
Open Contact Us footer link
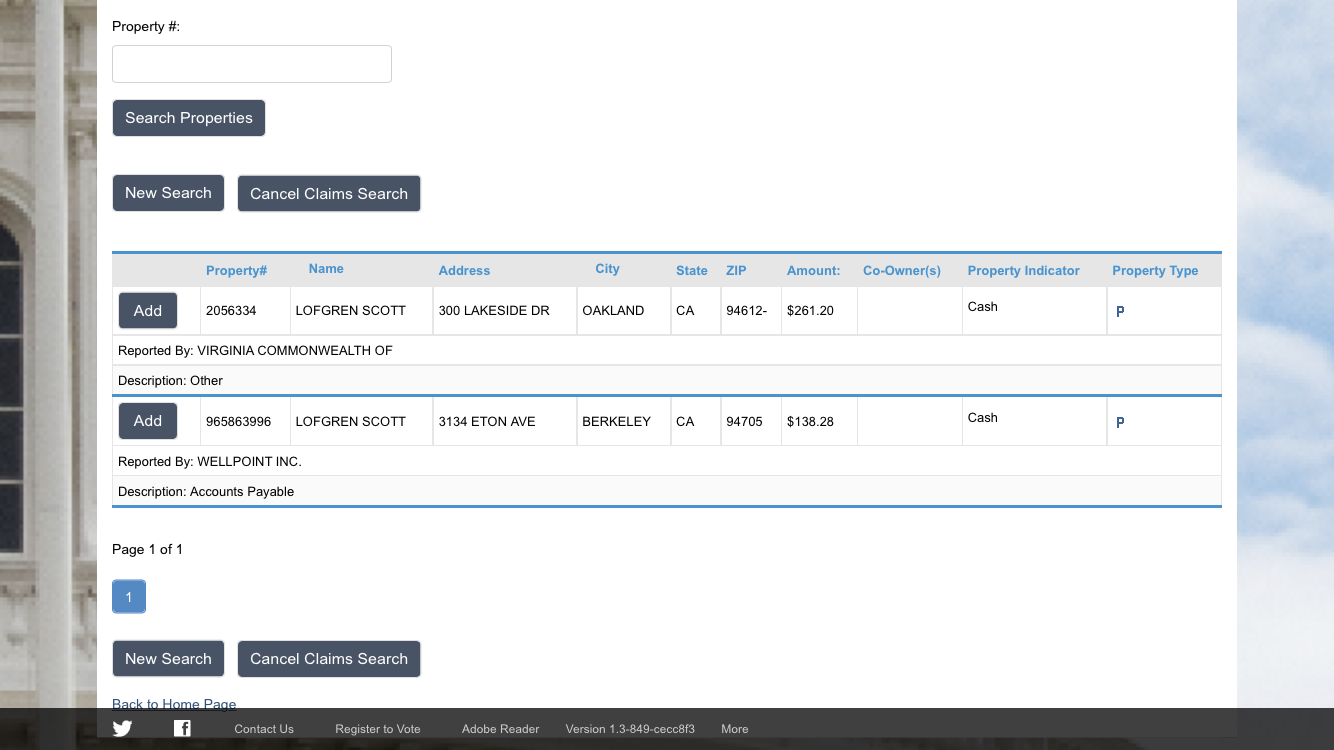coord(264,729)
